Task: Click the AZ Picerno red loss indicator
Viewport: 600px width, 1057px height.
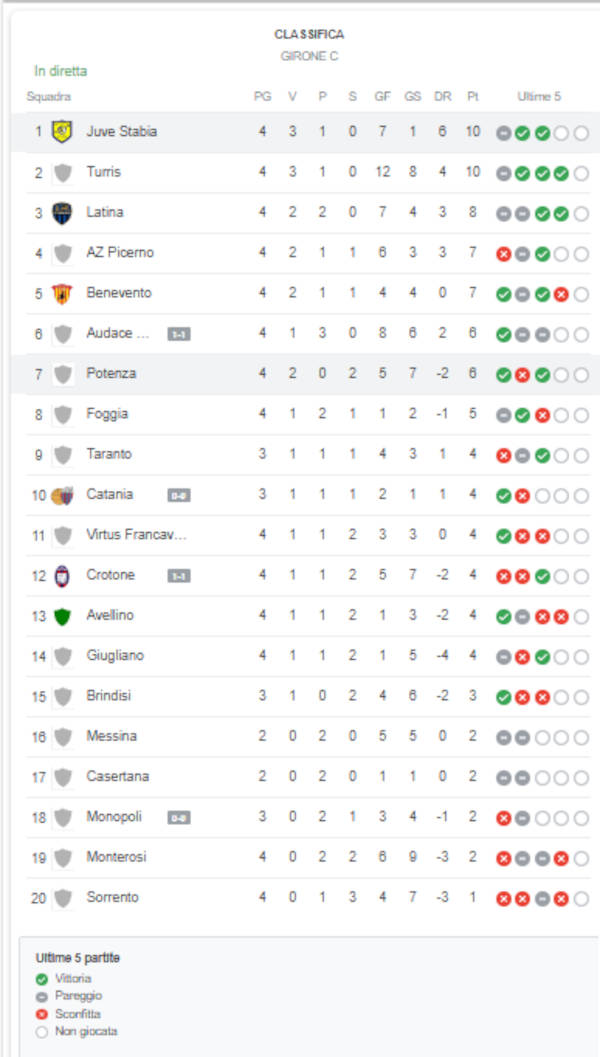Action: click(x=504, y=254)
